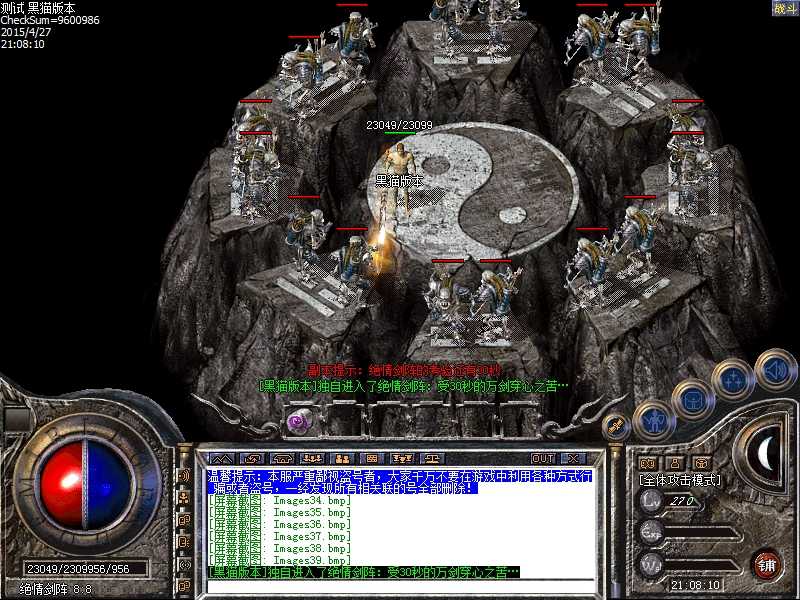Click the balance-scale trade icon in chat toolbar

click(432, 458)
